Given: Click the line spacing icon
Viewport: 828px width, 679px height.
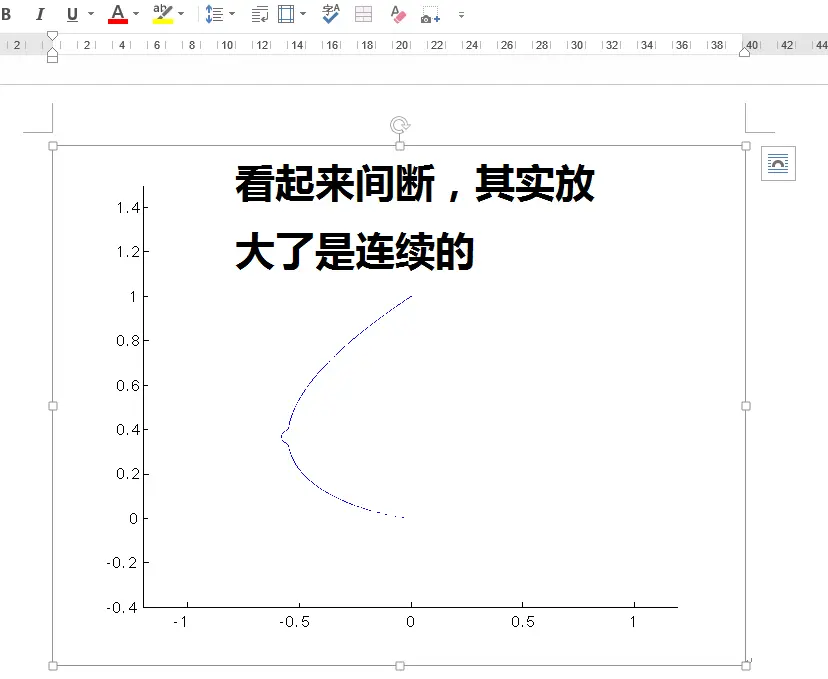Looking at the screenshot, I should [214, 14].
